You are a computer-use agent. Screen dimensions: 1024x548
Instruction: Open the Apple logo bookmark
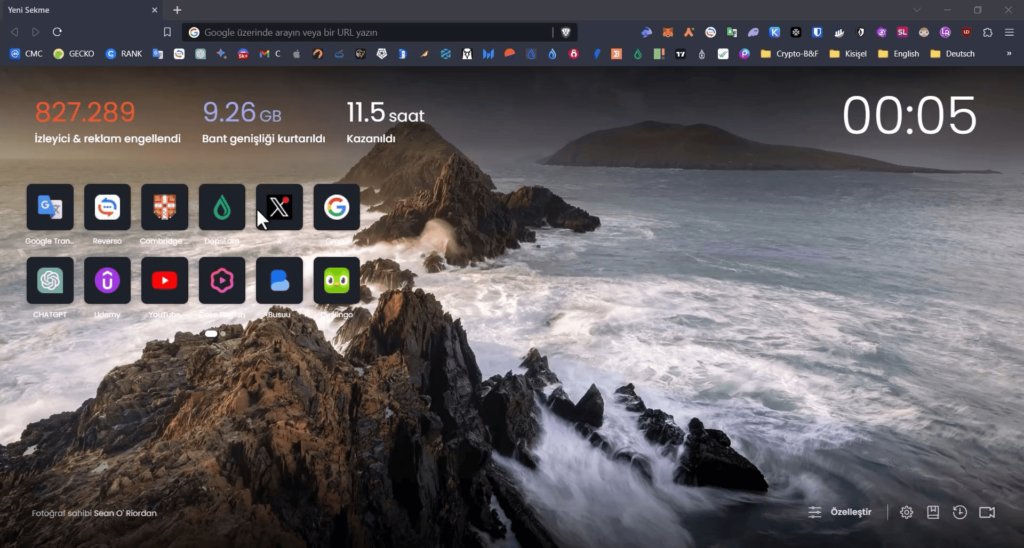pyautogui.click(x=296, y=54)
